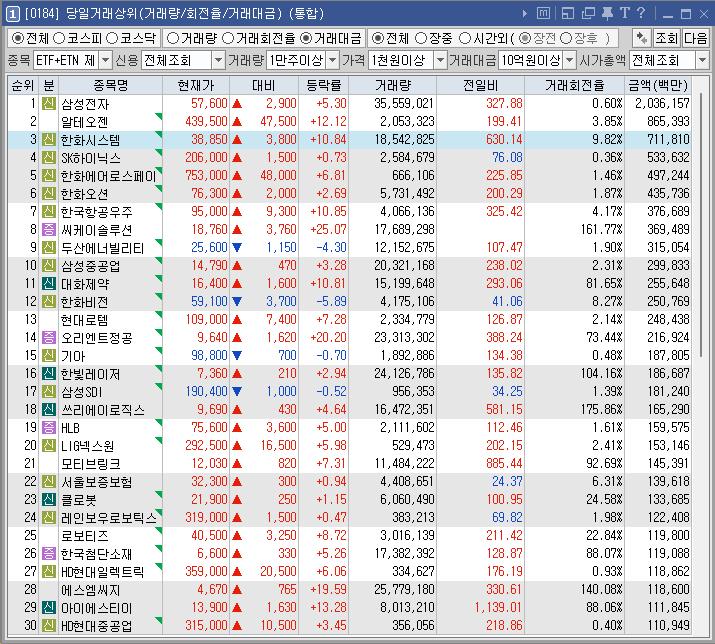Click the vertical scrollbar of the stock list
Image resolution: width=715 pixels, height=644 pixels.
701,223
